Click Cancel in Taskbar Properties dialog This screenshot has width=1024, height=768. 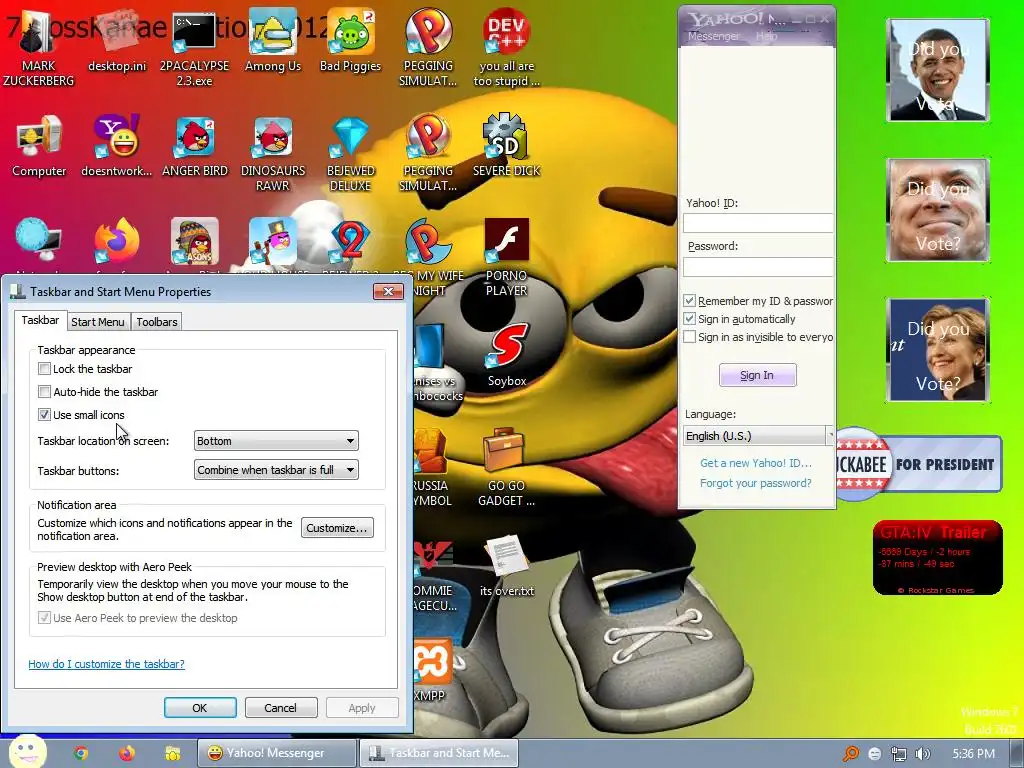point(280,708)
